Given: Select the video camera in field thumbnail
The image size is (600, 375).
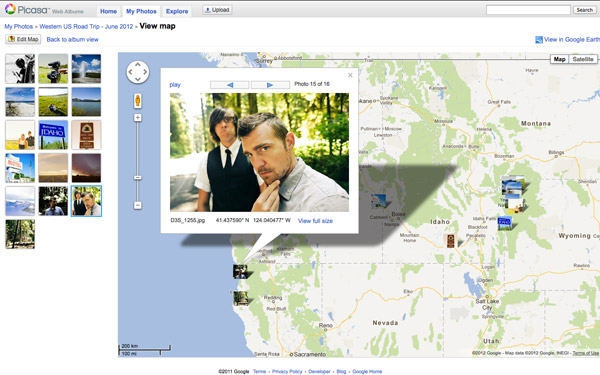Looking at the screenshot, I should (x=53, y=69).
